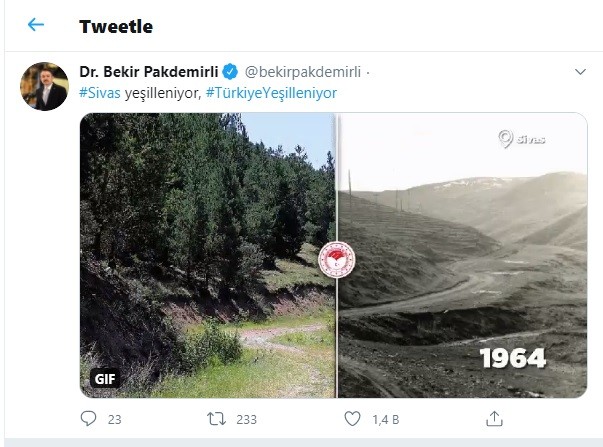
Task: Open the #TürkiyeYeşilleniyor hashtag
Action: [273, 92]
